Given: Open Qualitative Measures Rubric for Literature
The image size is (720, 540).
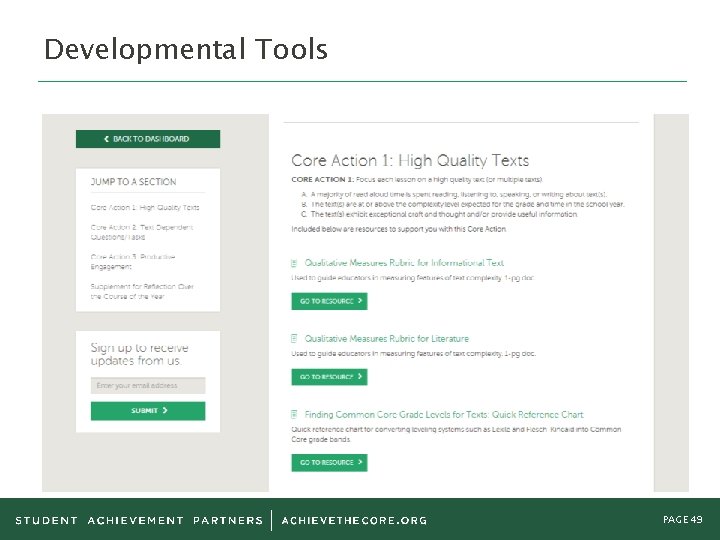Looking at the screenshot, I should click(x=387, y=338).
